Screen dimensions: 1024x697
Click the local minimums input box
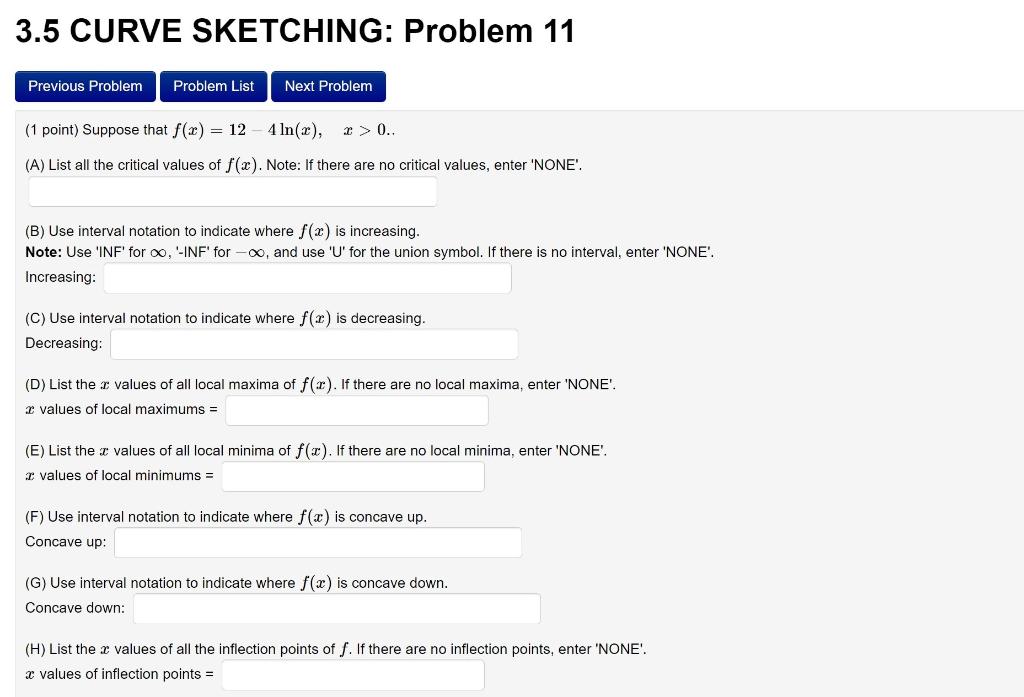(x=353, y=475)
